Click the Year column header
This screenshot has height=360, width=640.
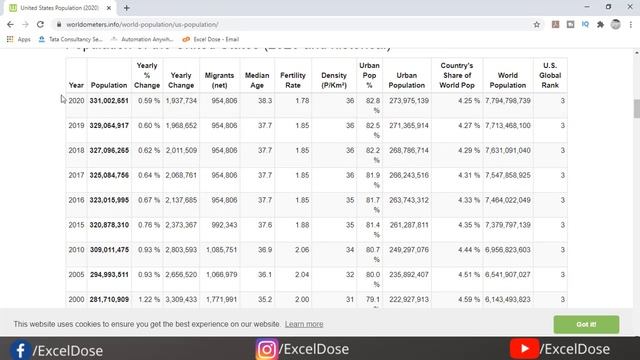tap(76, 85)
